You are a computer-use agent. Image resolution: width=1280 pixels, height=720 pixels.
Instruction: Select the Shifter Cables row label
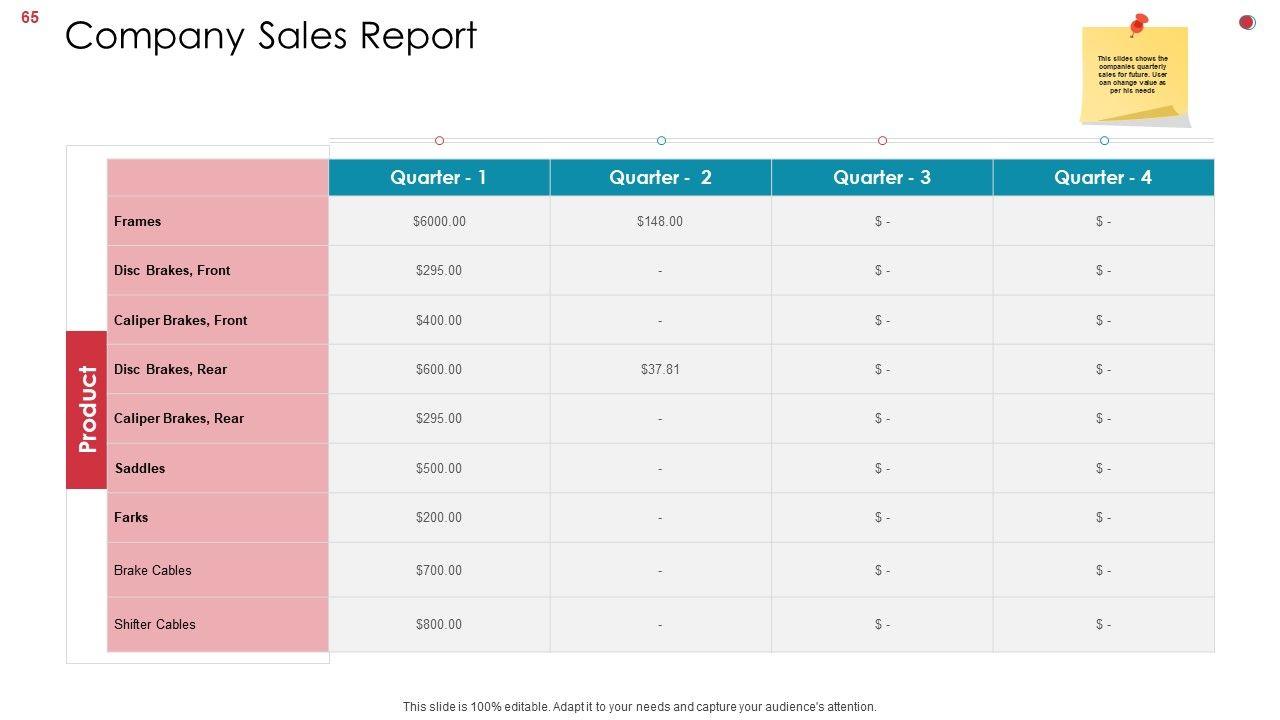(x=155, y=624)
